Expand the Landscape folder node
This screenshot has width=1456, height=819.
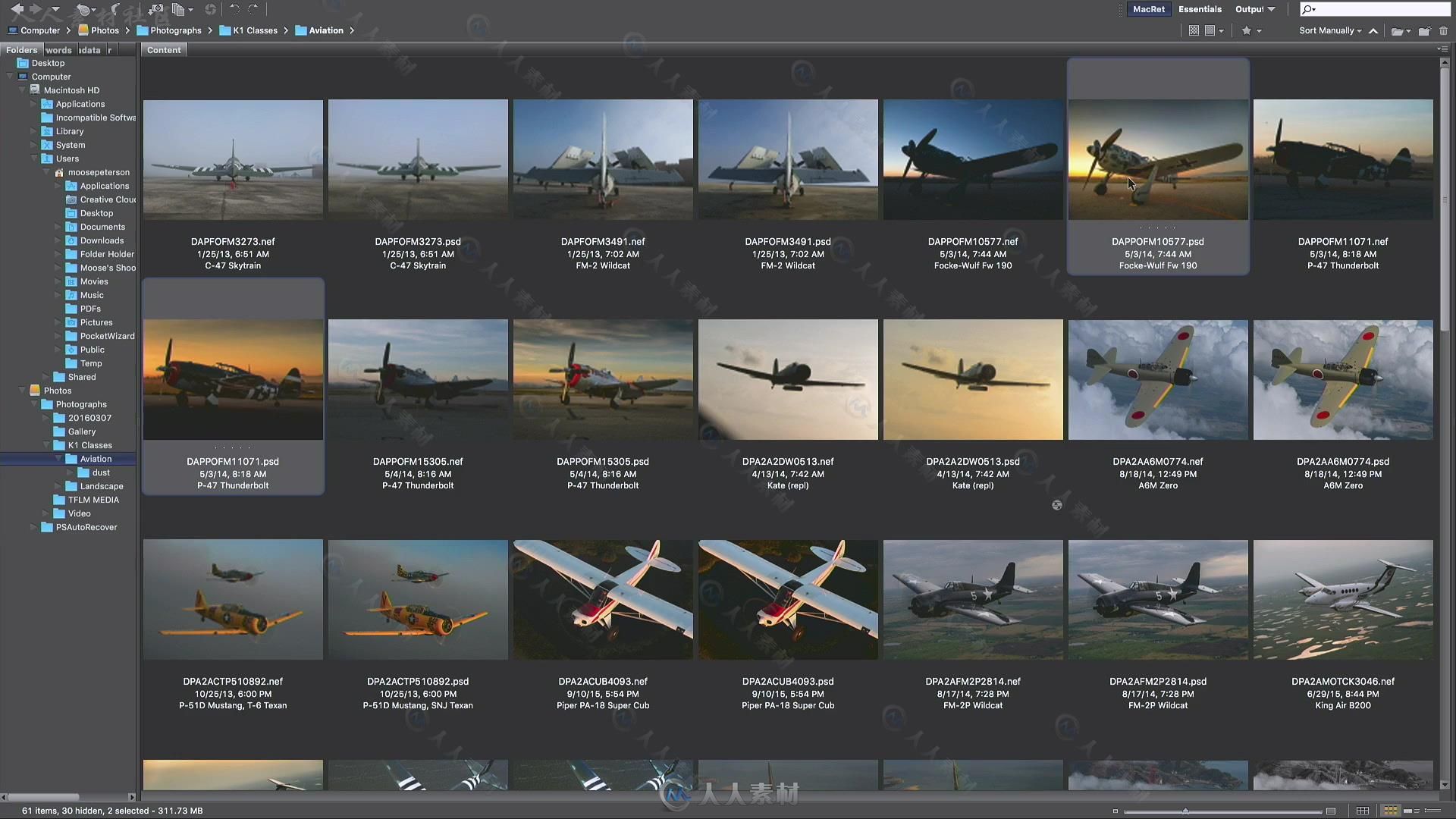[x=58, y=486]
